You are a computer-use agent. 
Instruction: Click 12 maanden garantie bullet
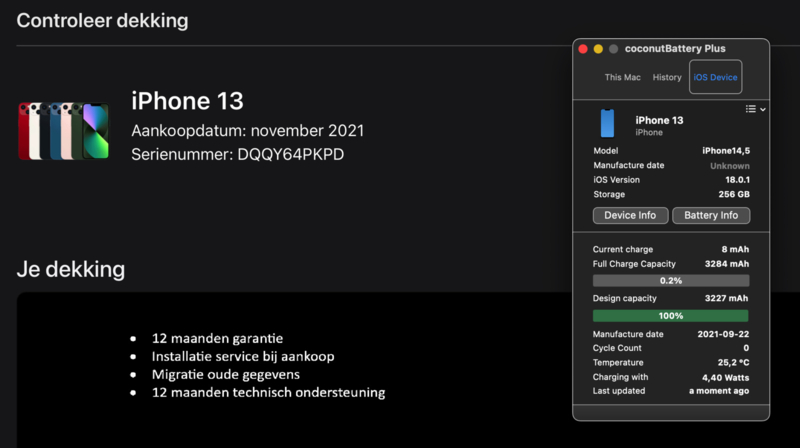pos(217,338)
